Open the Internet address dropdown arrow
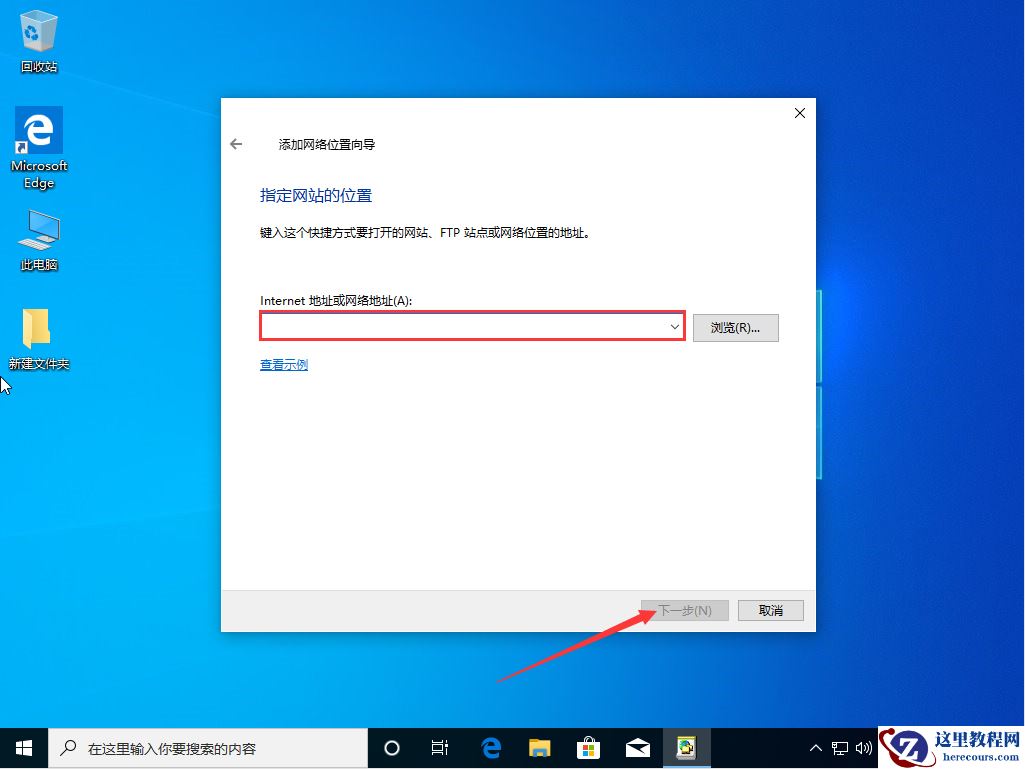 tap(674, 326)
